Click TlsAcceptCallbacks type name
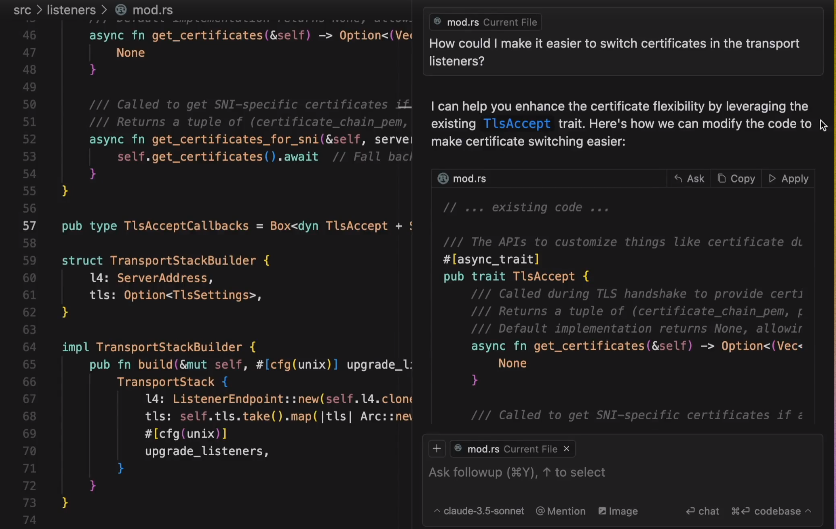836x529 pixels. pos(186,226)
